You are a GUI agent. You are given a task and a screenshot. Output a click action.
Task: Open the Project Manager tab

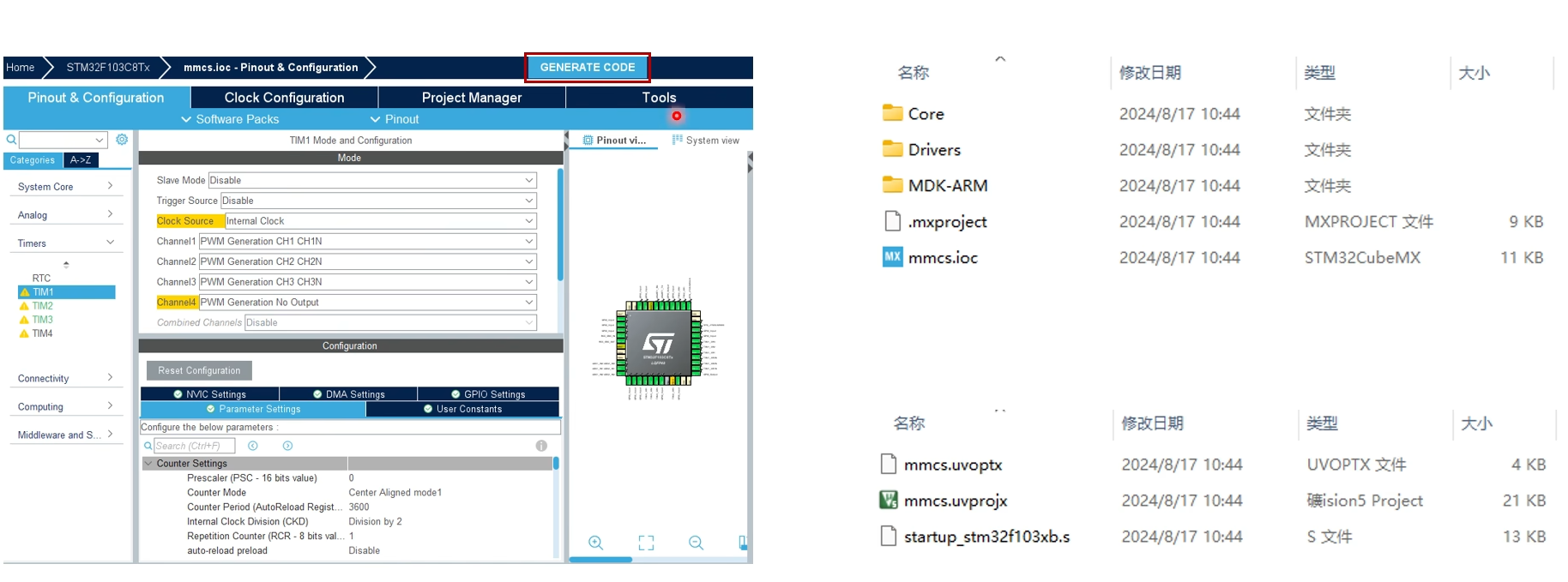tap(472, 98)
